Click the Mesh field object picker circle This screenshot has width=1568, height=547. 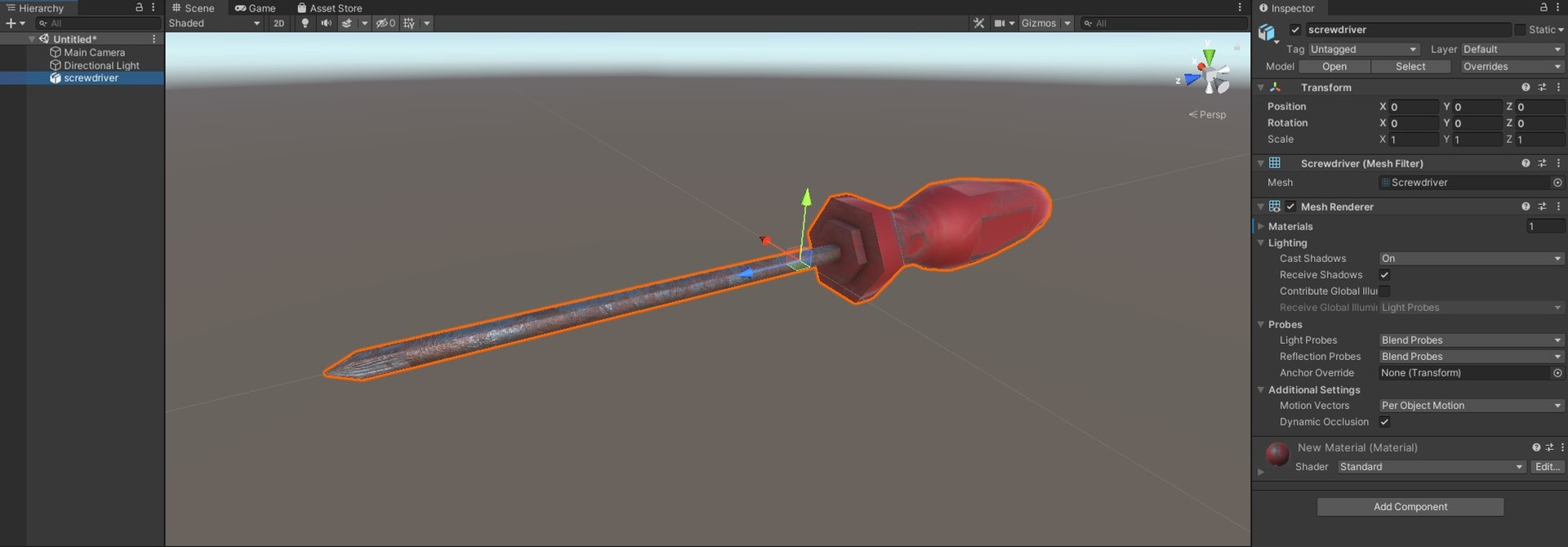1557,183
